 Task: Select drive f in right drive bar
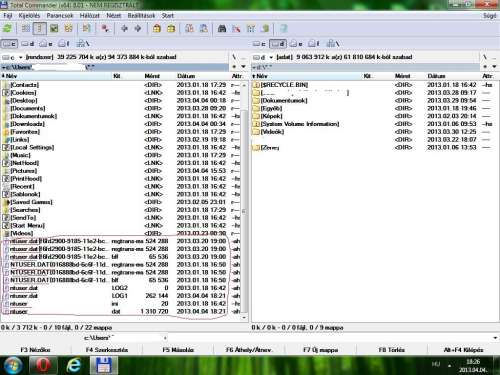(x=314, y=44)
